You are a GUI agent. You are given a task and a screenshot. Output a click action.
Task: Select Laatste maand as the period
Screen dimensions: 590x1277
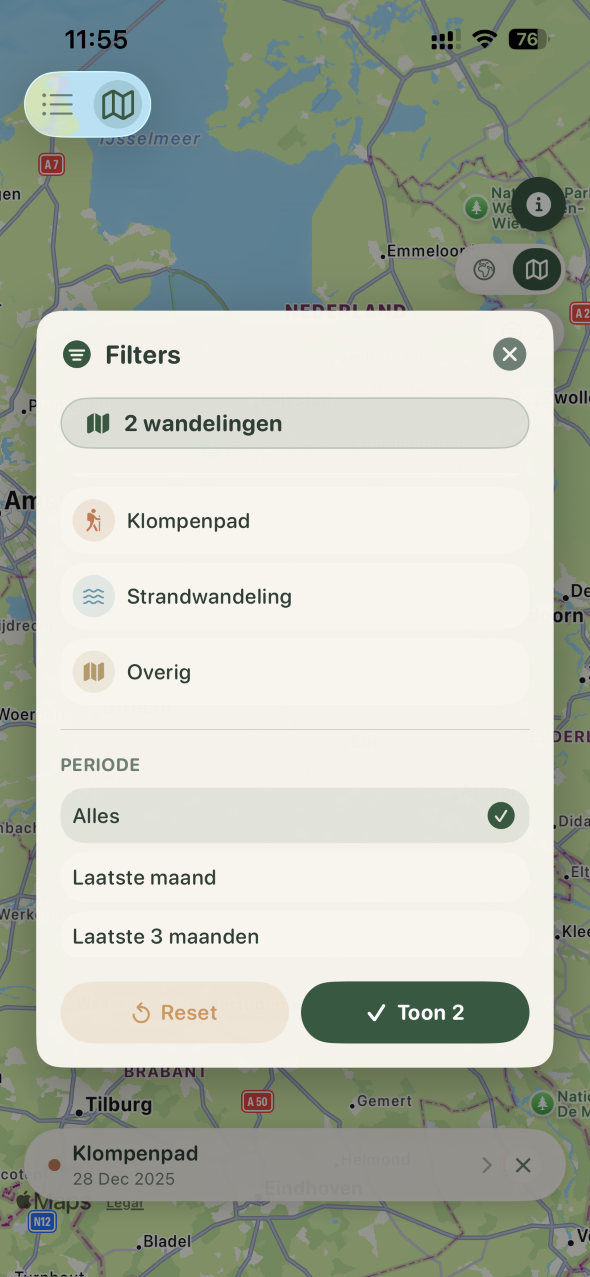coord(294,877)
